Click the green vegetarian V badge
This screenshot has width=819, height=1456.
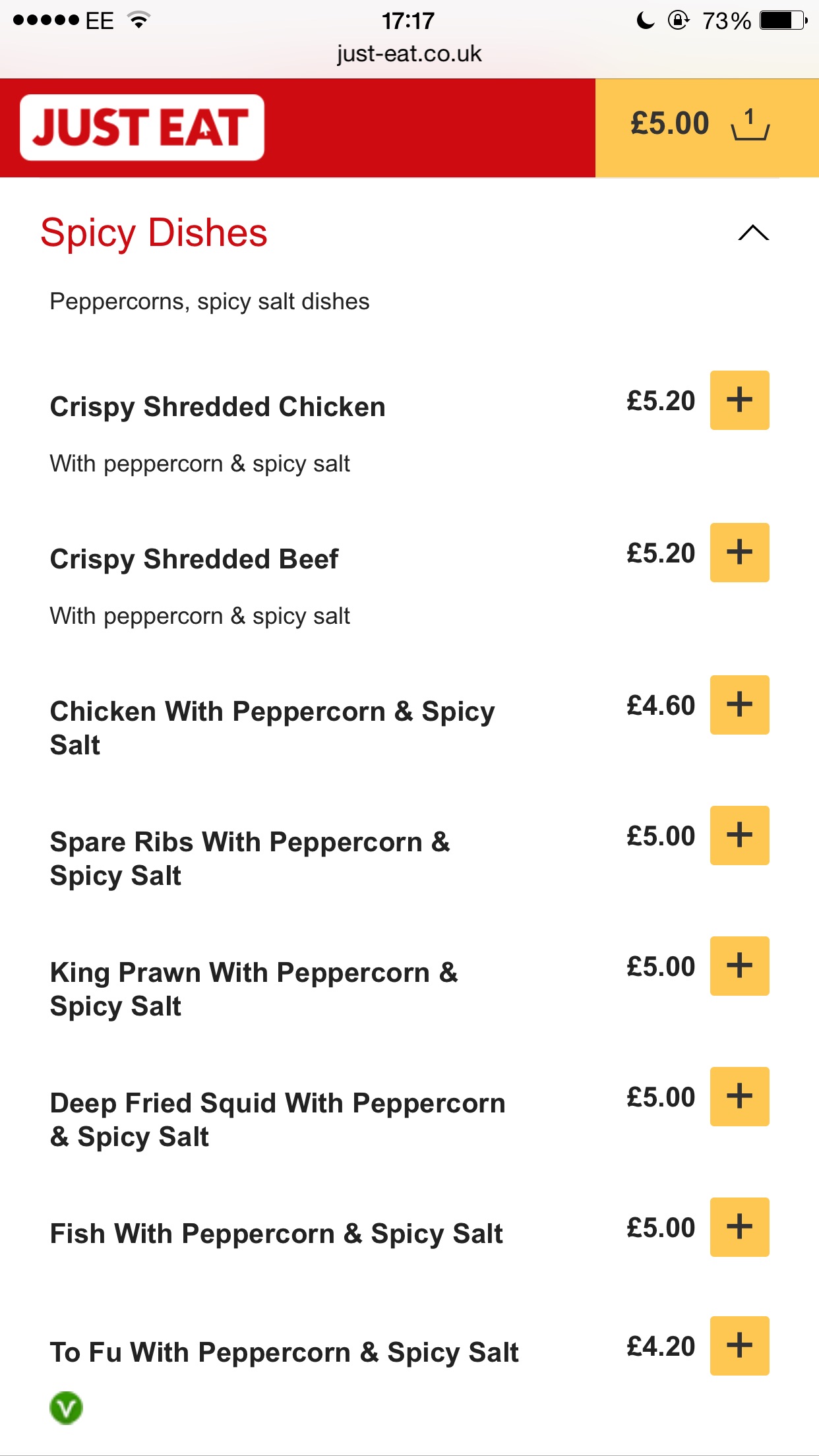(66, 1408)
